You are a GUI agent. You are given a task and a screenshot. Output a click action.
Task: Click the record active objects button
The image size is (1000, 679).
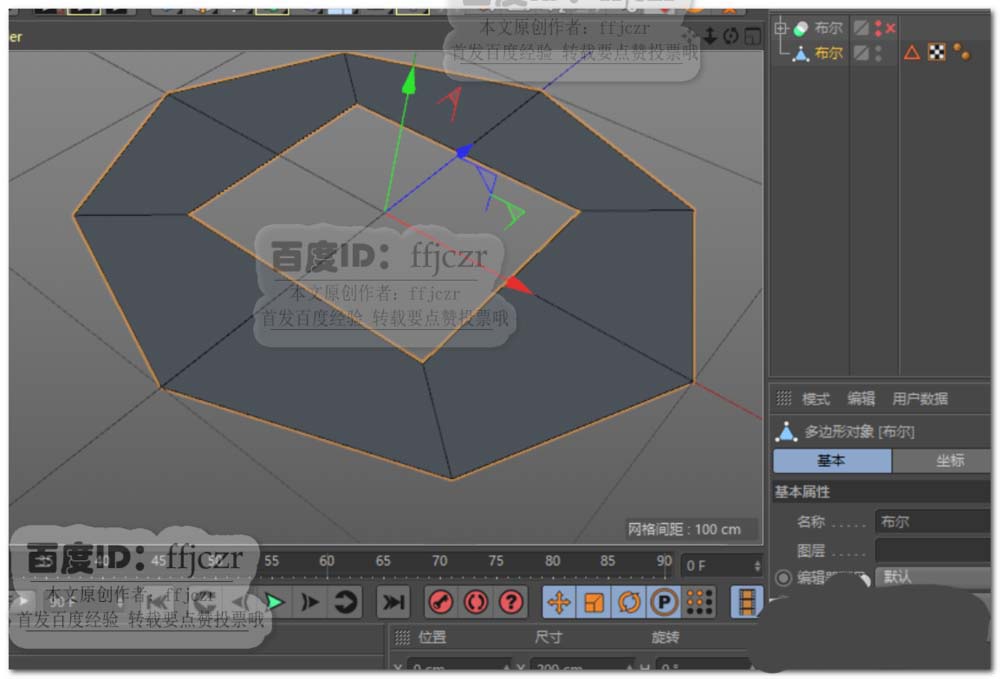click(x=441, y=602)
